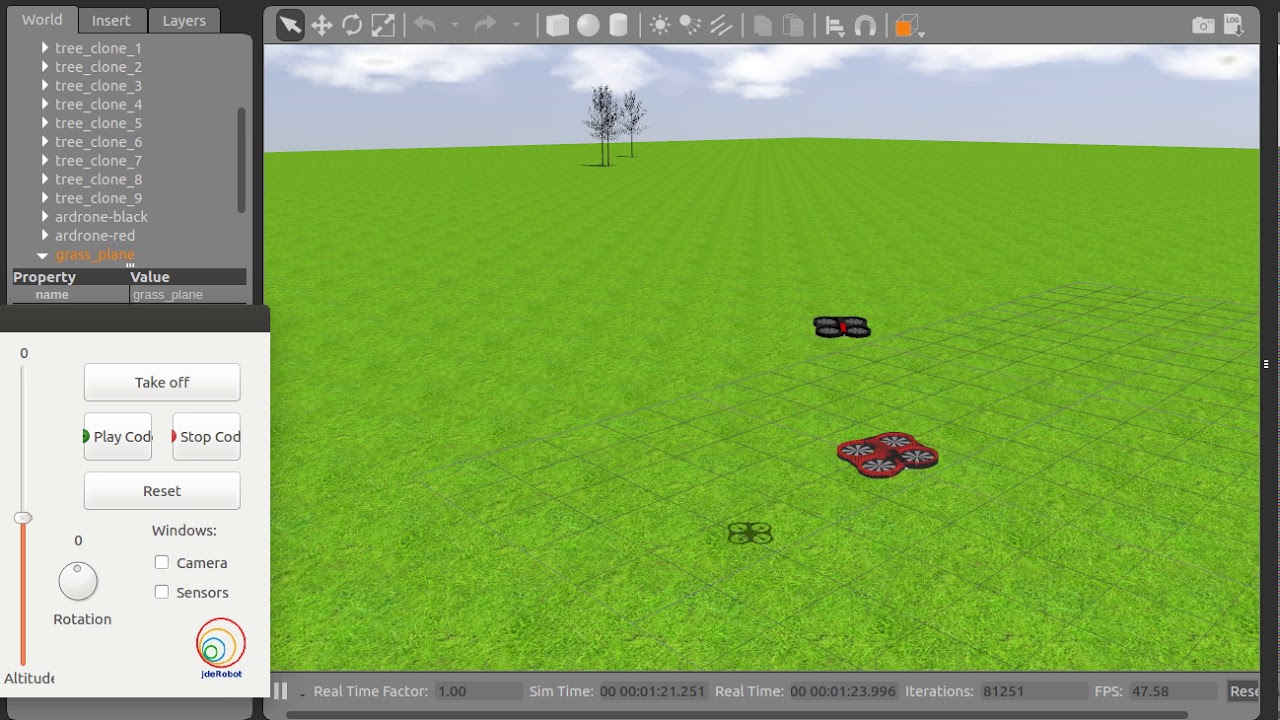Select tree_clone_6 in the world tree
Screen dimensions: 1280x720
(x=98, y=142)
